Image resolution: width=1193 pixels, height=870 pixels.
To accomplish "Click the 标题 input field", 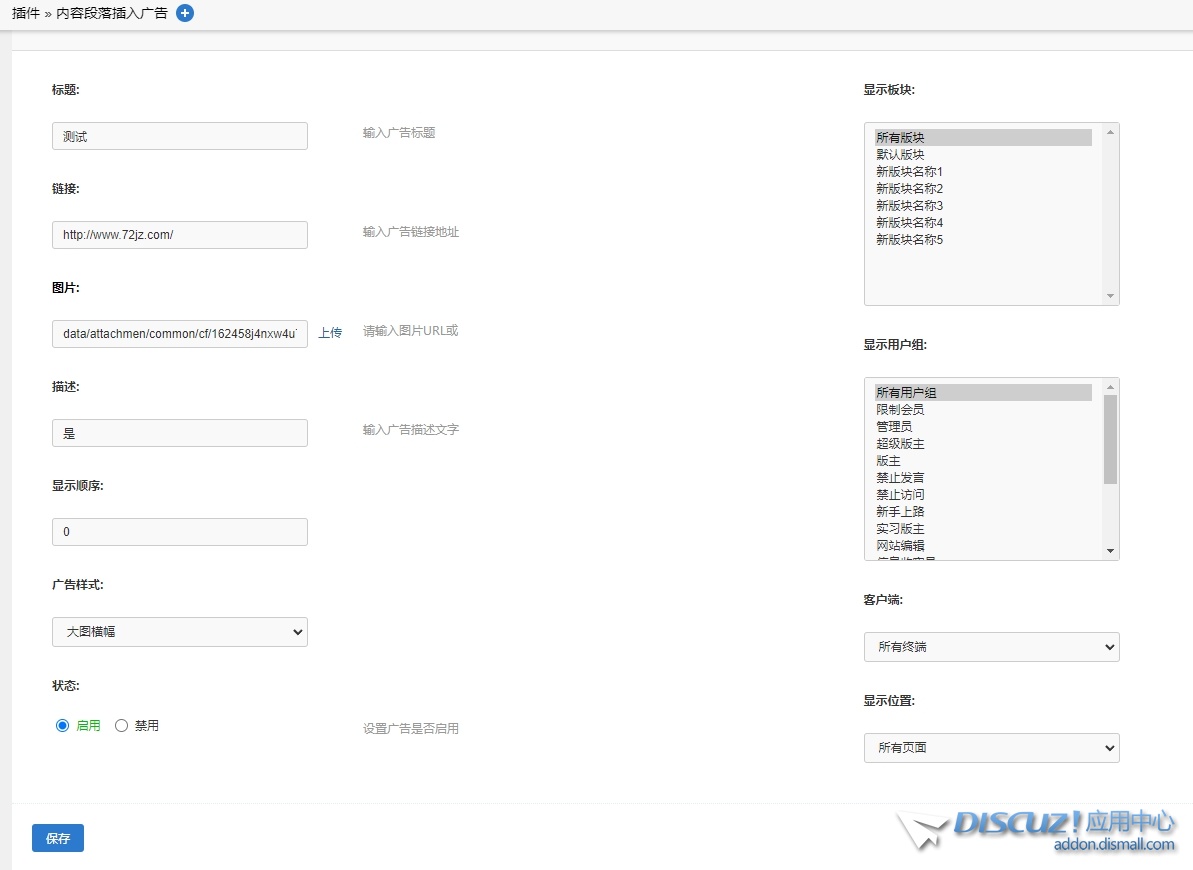I will 180,136.
